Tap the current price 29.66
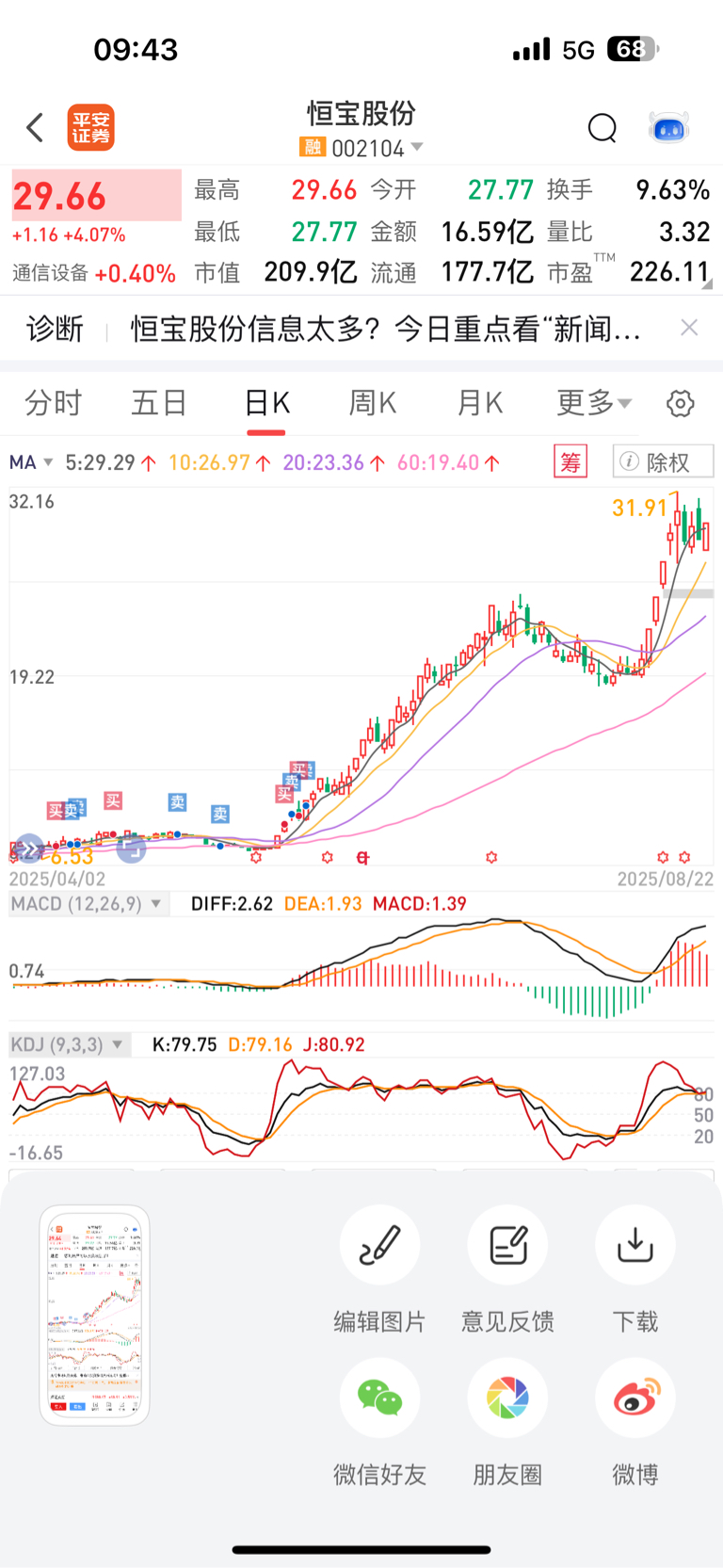Image resolution: width=723 pixels, height=1568 pixels. pos(59,196)
